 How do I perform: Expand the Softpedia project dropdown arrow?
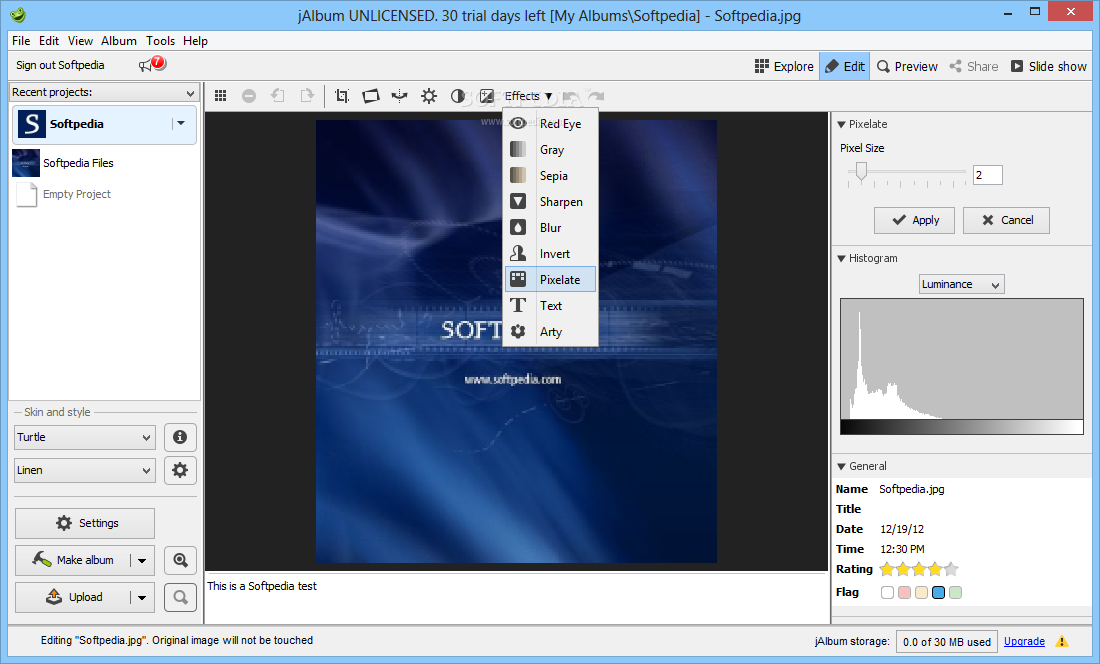click(181, 123)
